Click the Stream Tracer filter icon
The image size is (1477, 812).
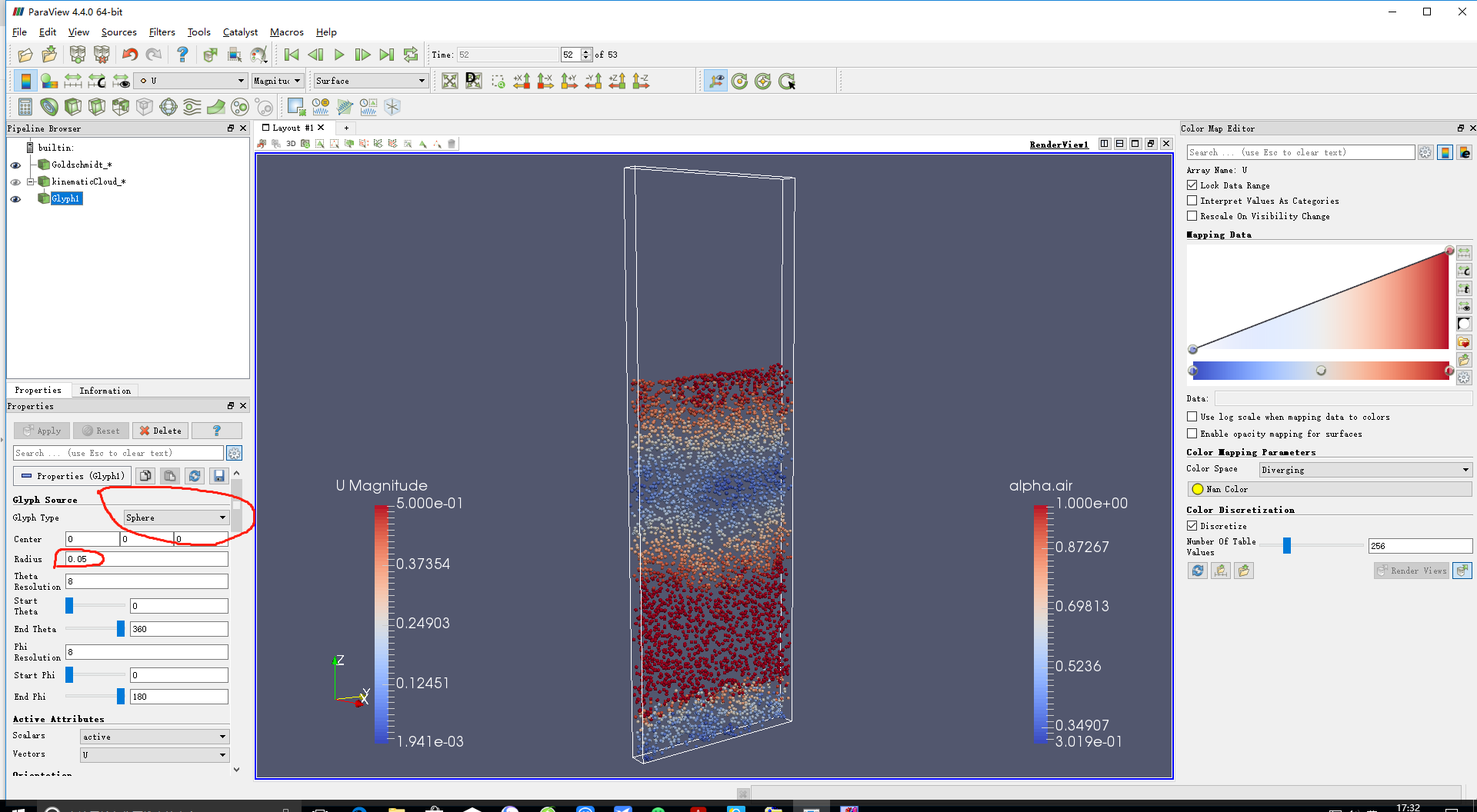192,107
